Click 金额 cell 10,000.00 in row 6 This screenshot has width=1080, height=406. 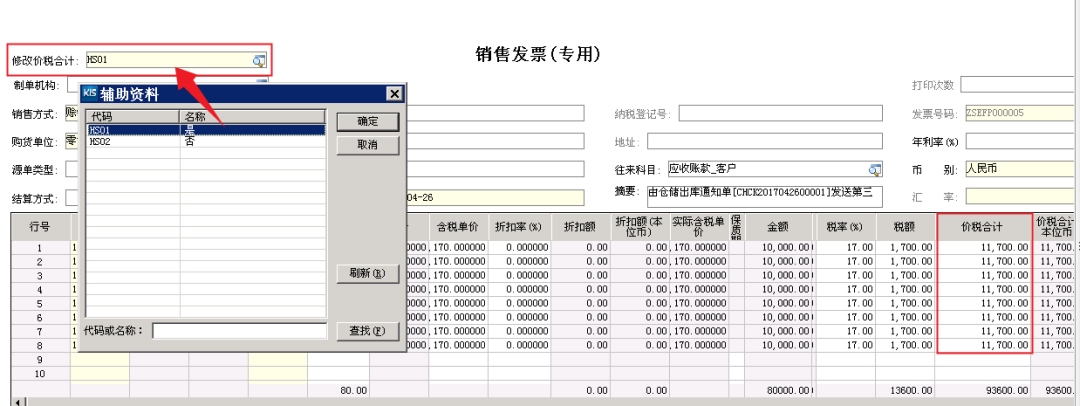780,317
